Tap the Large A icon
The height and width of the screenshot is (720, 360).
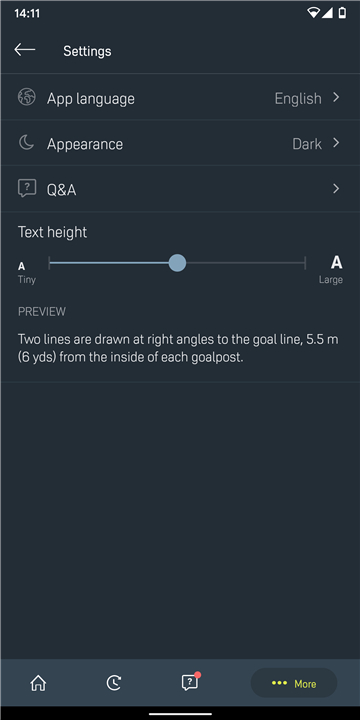(x=337, y=262)
